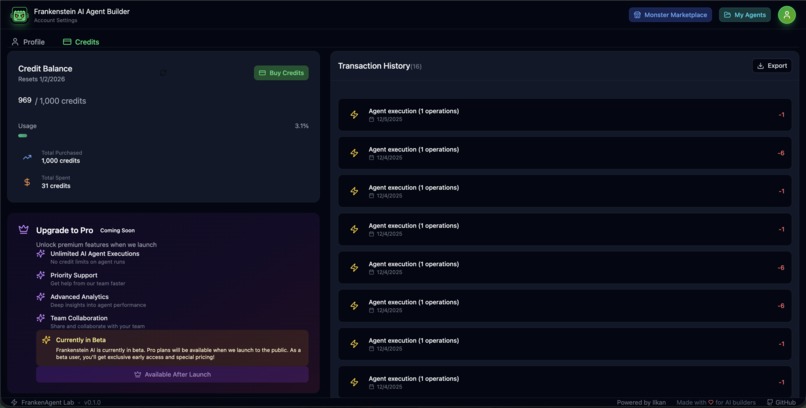Click the sparkle icon beside Advanced Analytics
Screen dimensions: 806x408
(x=41, y=296)
